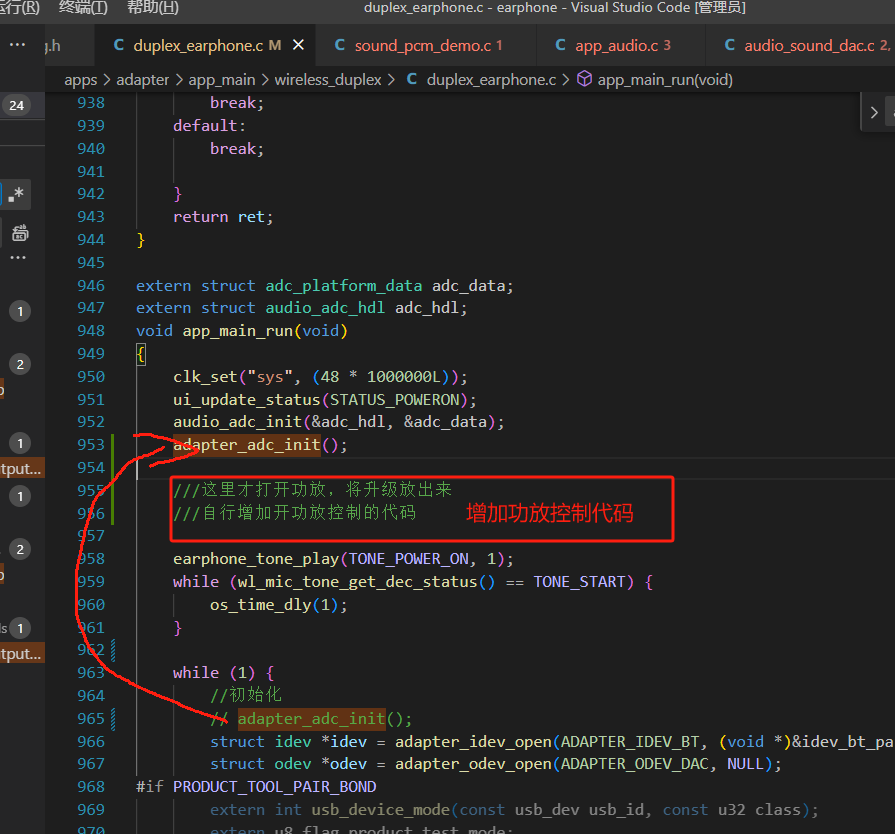
Task: Open the 终端(T) menu
Action: coord(83,8)
